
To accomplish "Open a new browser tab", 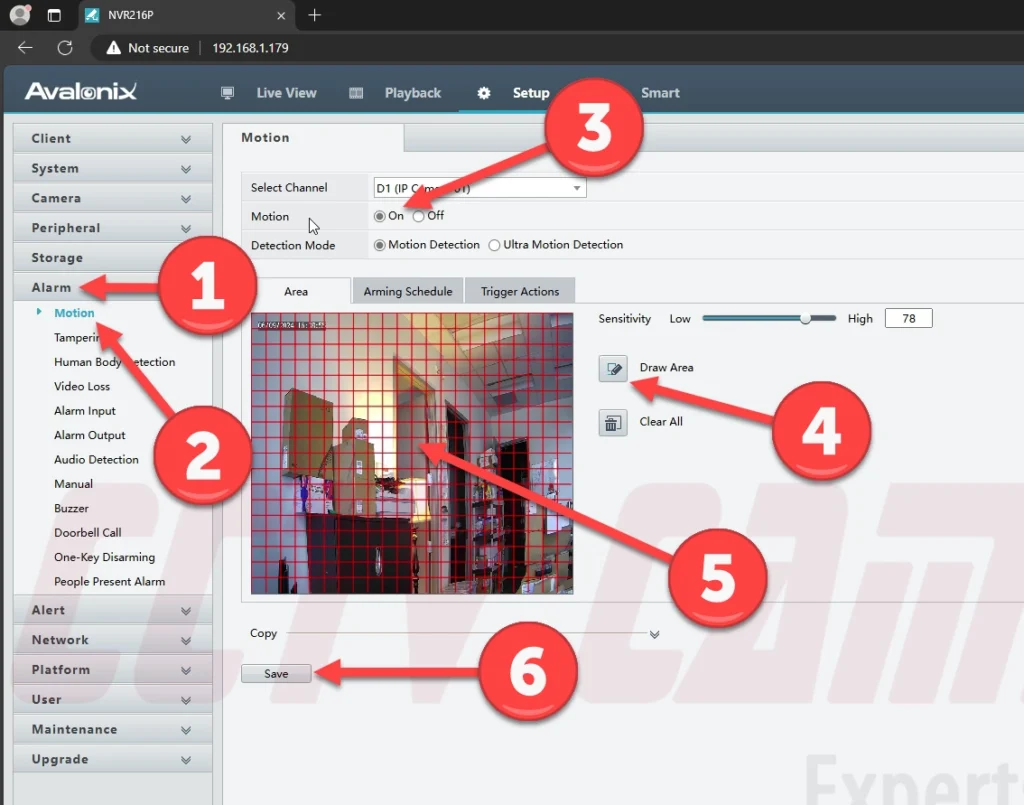I will (315, 15).
